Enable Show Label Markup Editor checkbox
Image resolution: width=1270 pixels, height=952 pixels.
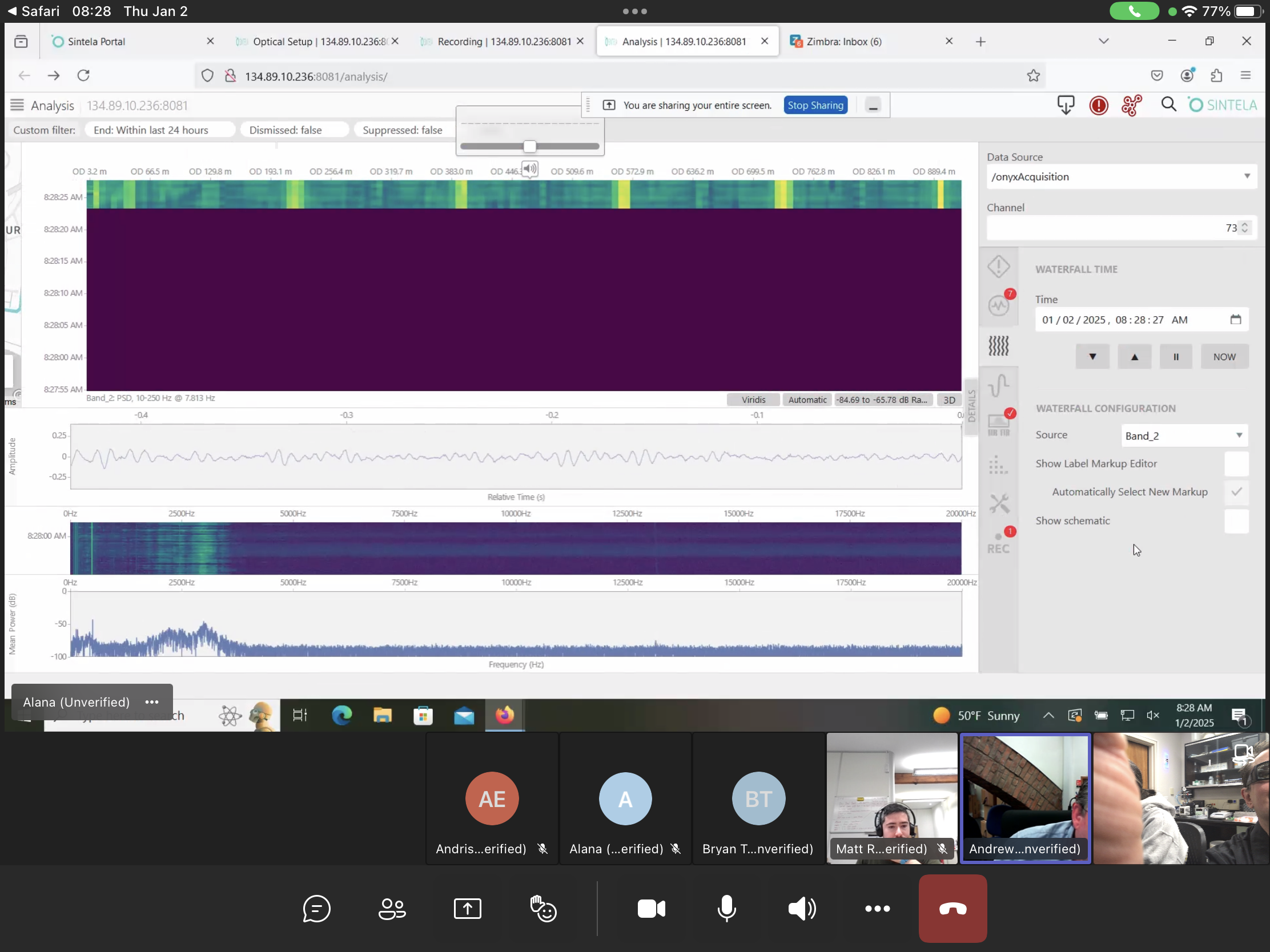pos(1236,463)
